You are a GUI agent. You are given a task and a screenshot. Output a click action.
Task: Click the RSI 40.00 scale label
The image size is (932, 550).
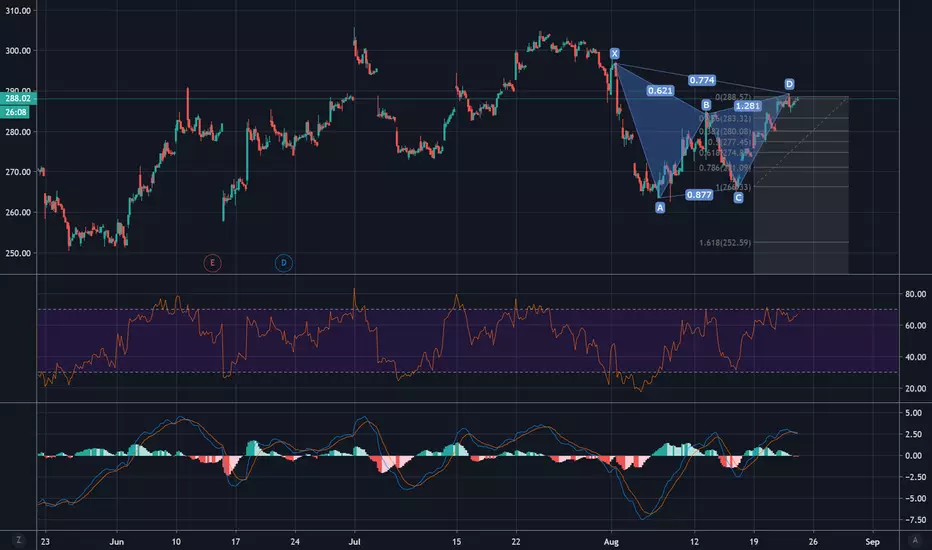(x=915, y=357)
